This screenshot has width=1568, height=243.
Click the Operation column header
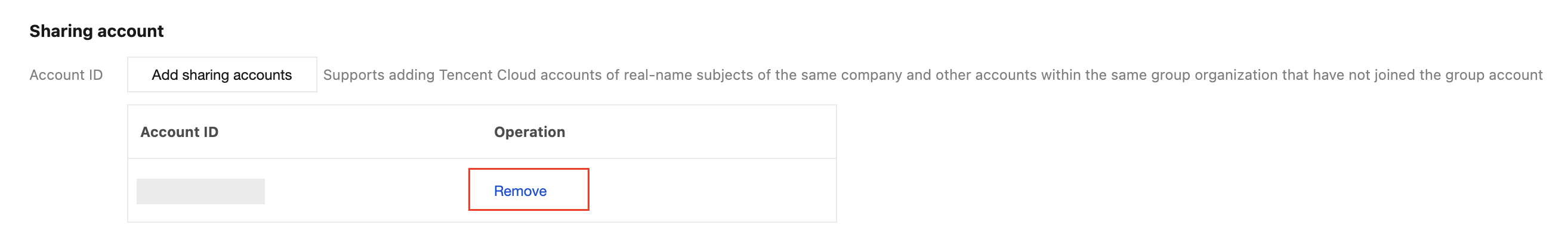tap(529, 132)
